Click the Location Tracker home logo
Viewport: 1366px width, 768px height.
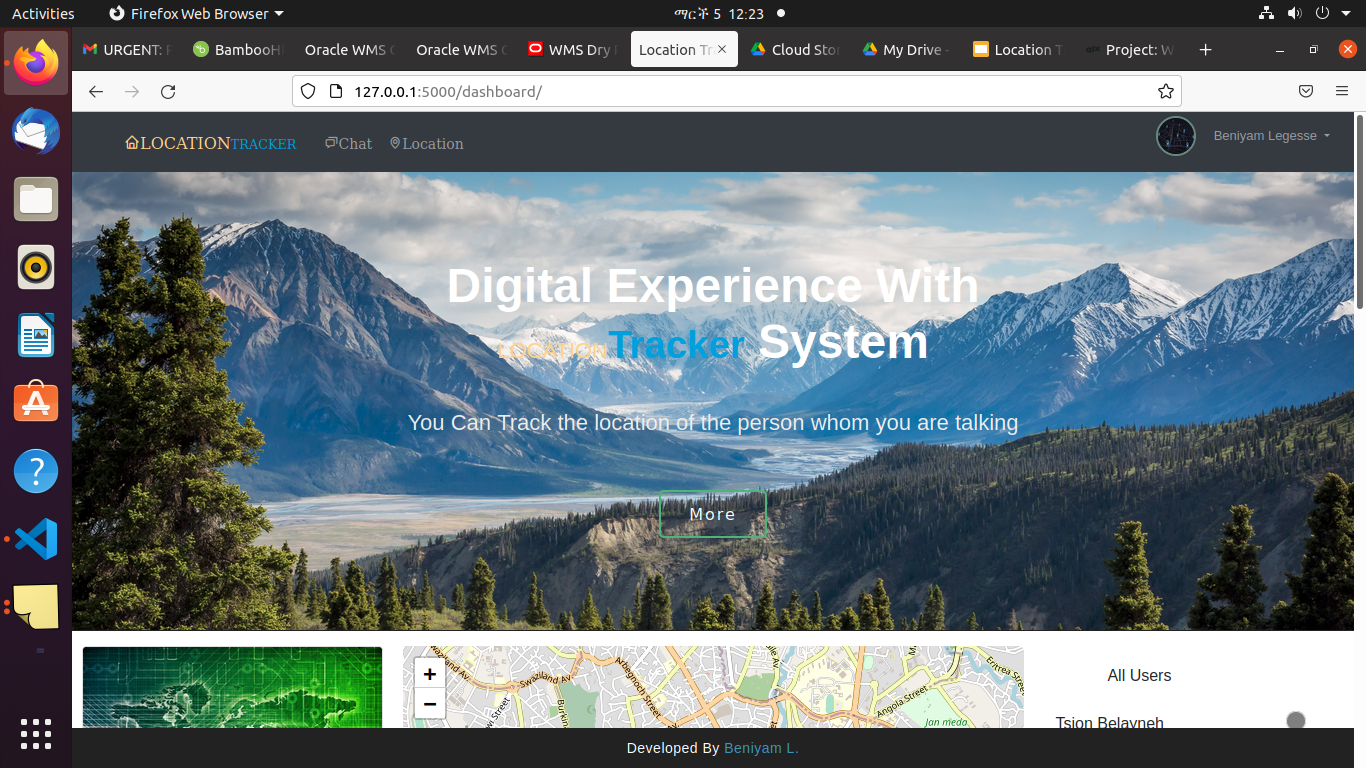point(210,143)
